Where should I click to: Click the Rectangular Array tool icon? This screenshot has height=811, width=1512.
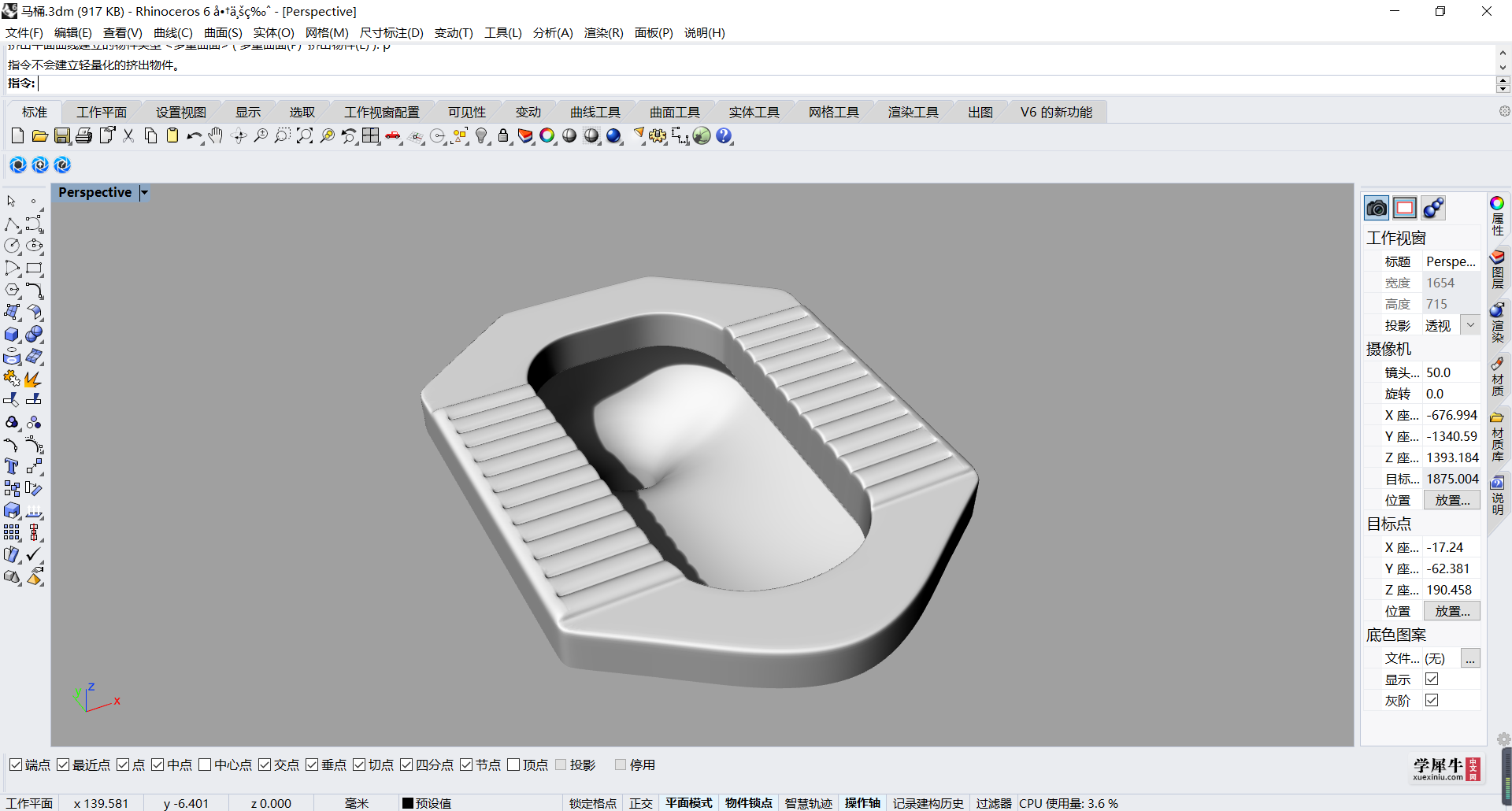[x=12, y=533]
